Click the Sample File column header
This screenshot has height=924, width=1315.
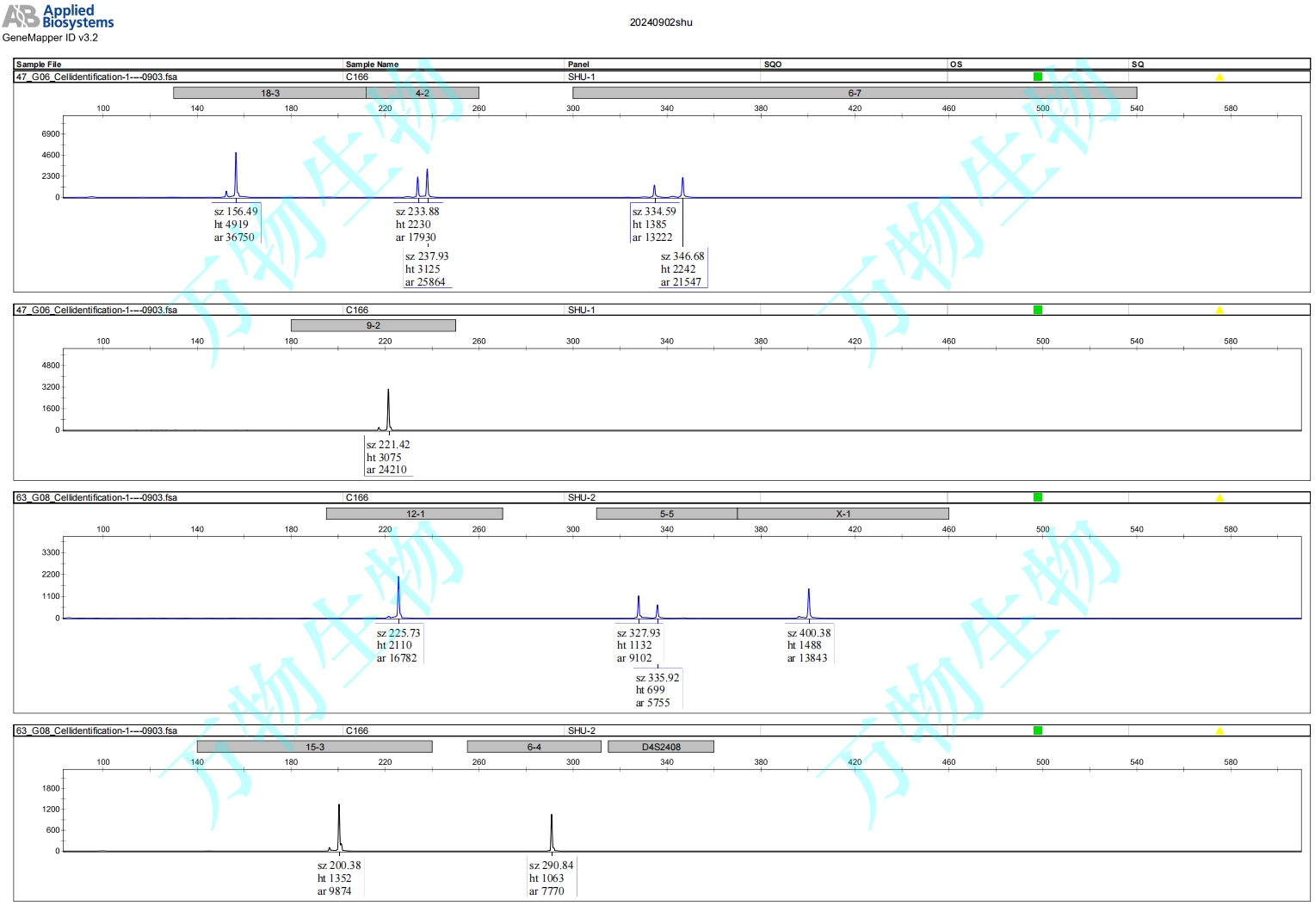click(x=39, y=65)
